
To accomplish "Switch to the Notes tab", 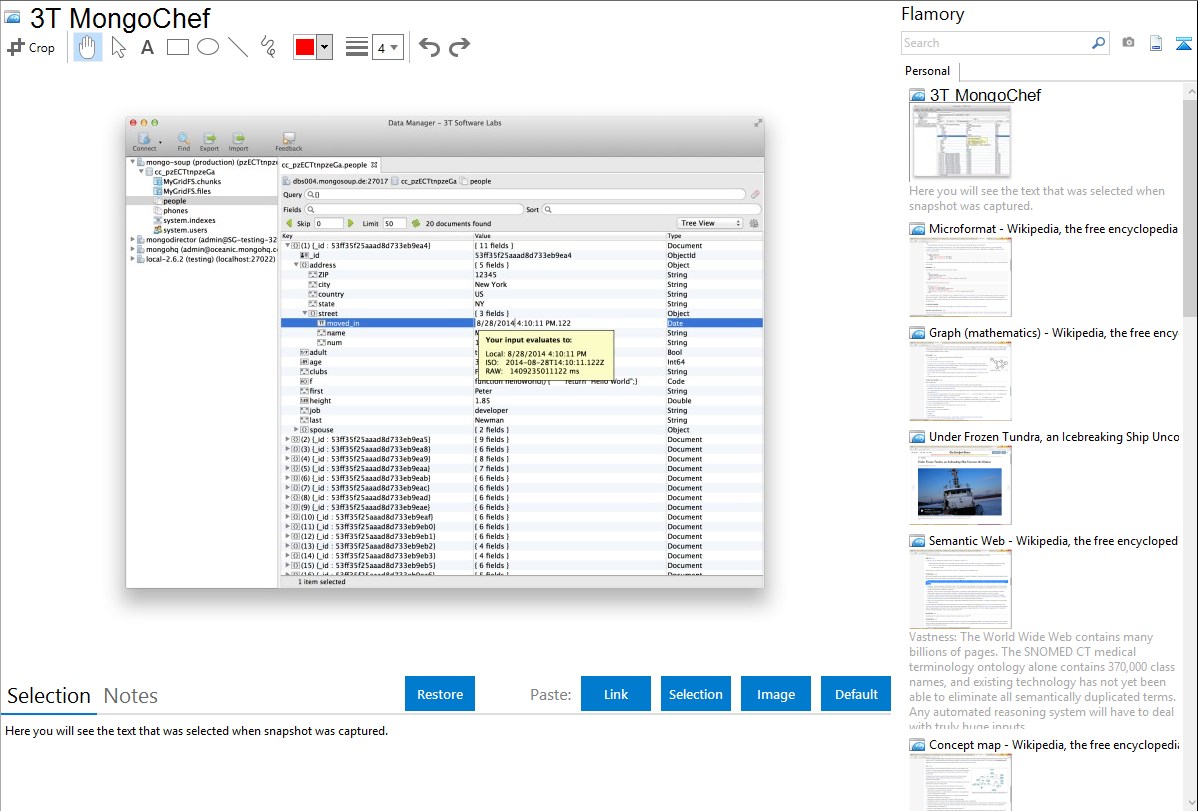I will tap(131, 696).
